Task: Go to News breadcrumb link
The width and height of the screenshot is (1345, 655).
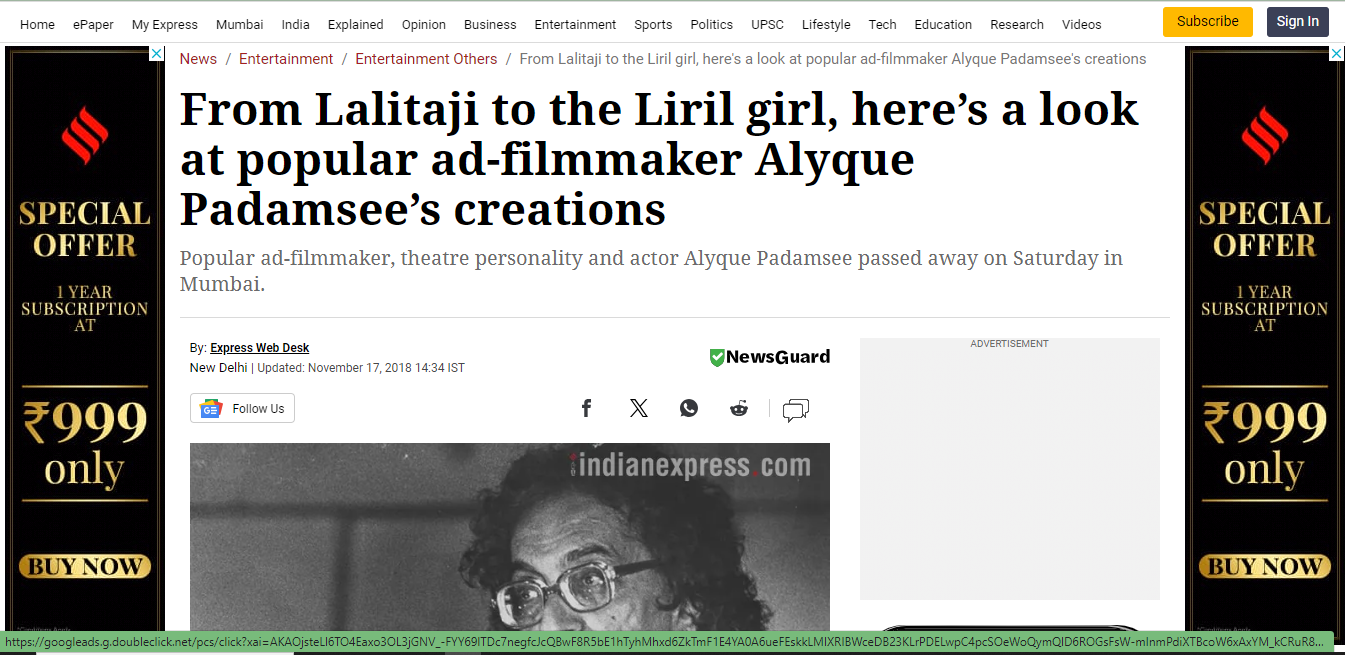Action: 198,59
